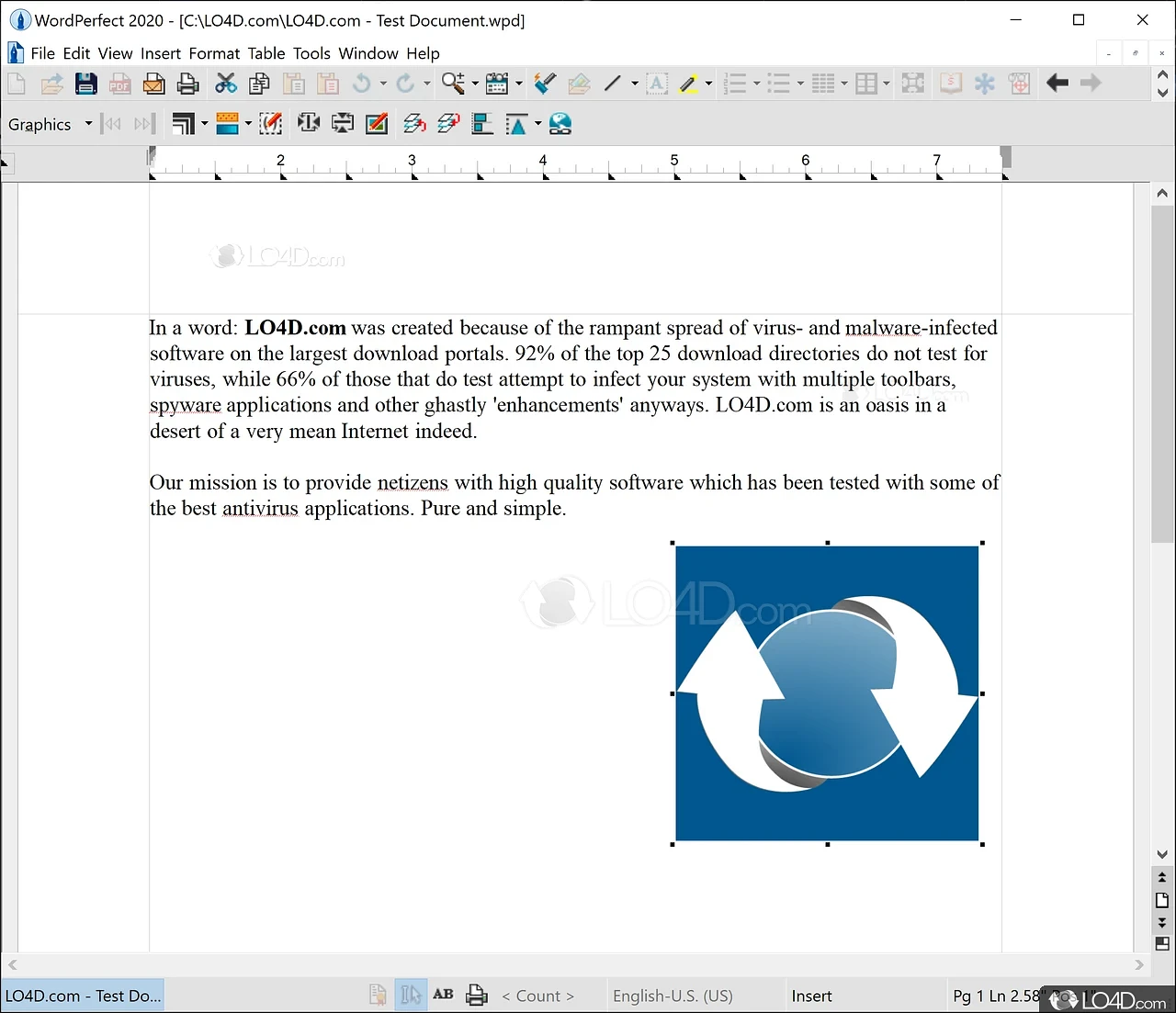Open the clipart/scrapbook tool

[x=496, y=84]
